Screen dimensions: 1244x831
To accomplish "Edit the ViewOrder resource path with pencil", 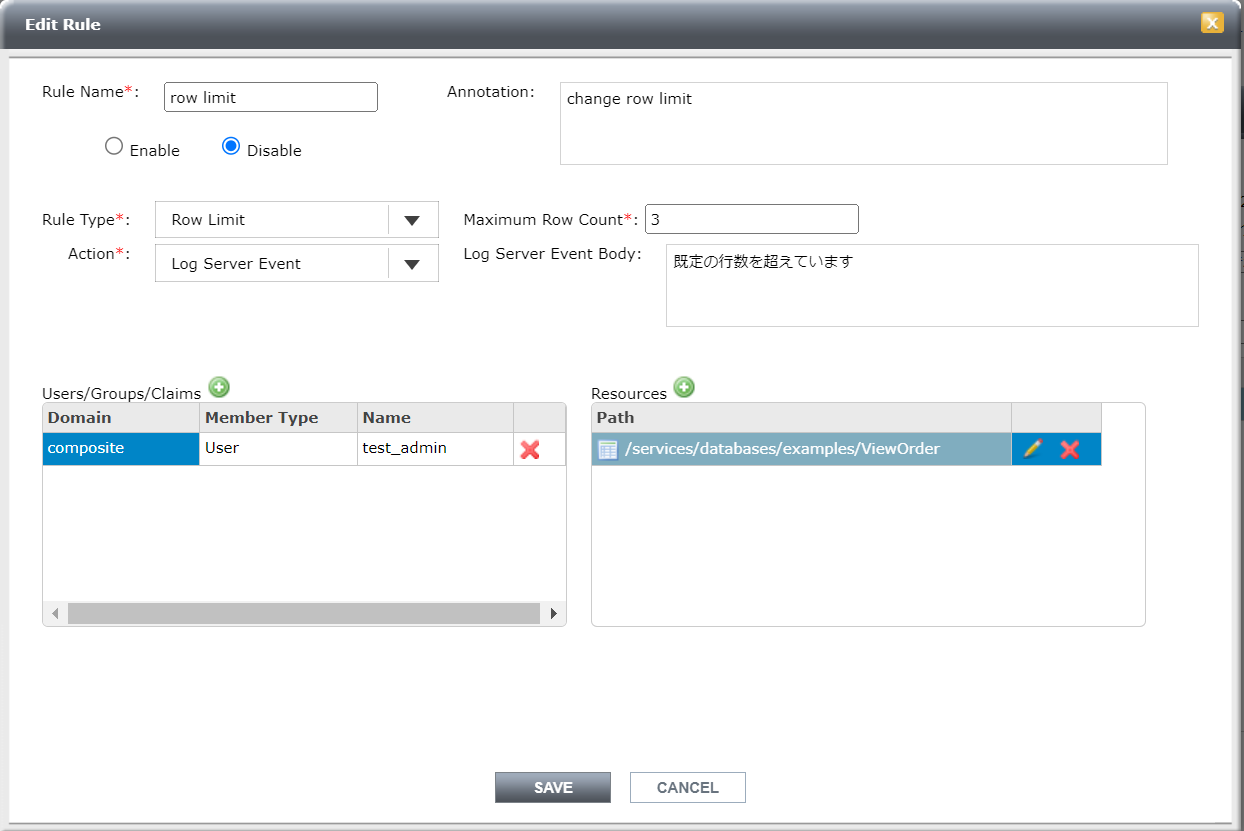I will (1033, 449).
